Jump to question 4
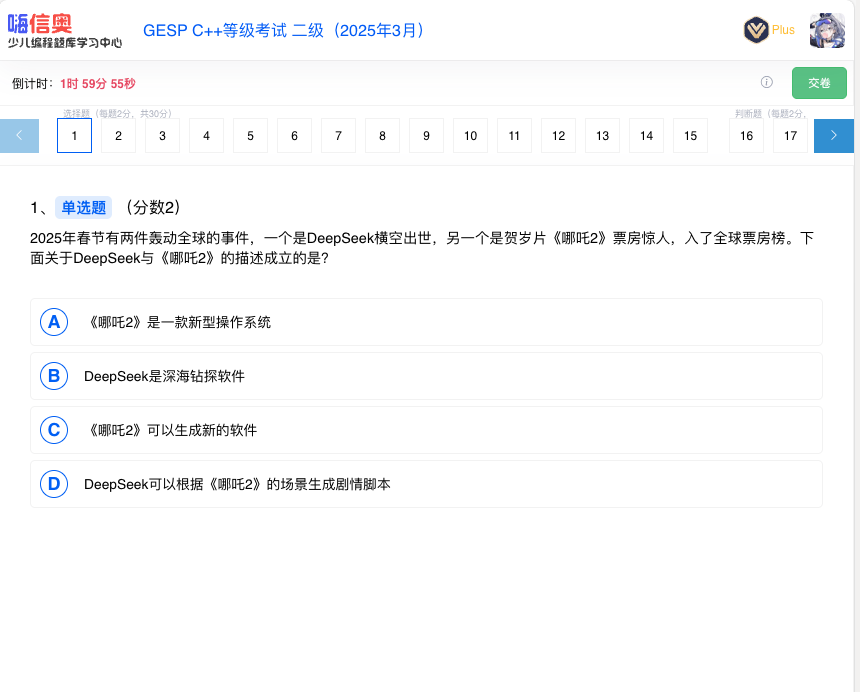The height and width of the screenshot is (692, 860). coord(206,135)
